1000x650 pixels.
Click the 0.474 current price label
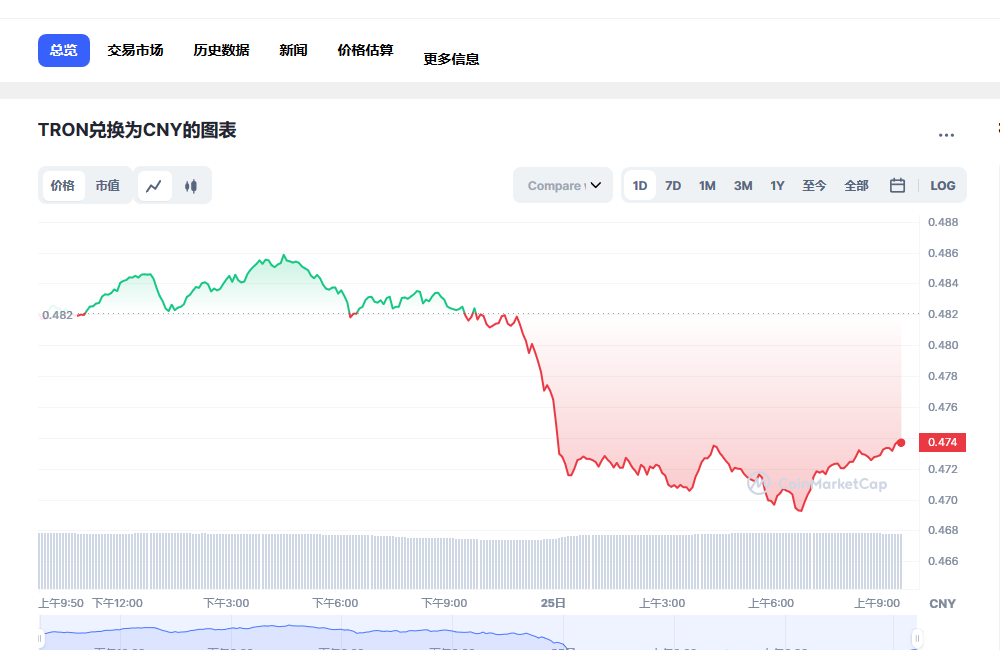pos(943,442)
